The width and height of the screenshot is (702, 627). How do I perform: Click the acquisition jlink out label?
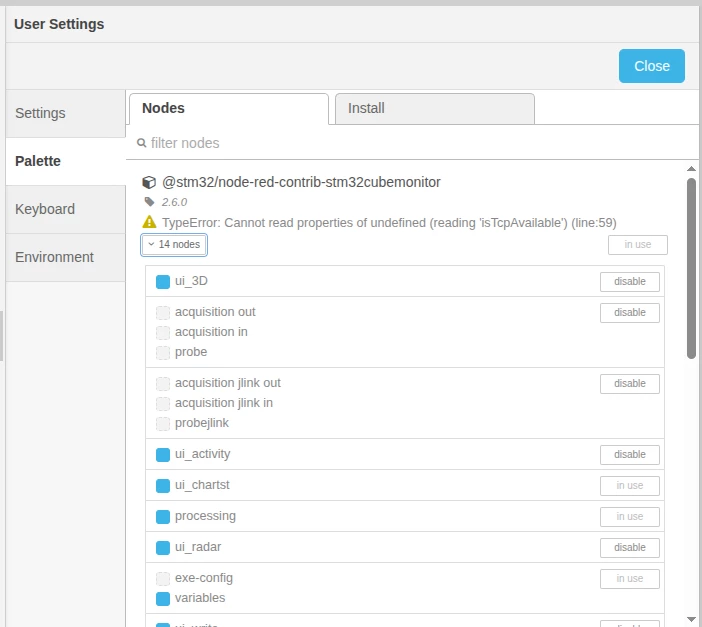click(228, 383)
